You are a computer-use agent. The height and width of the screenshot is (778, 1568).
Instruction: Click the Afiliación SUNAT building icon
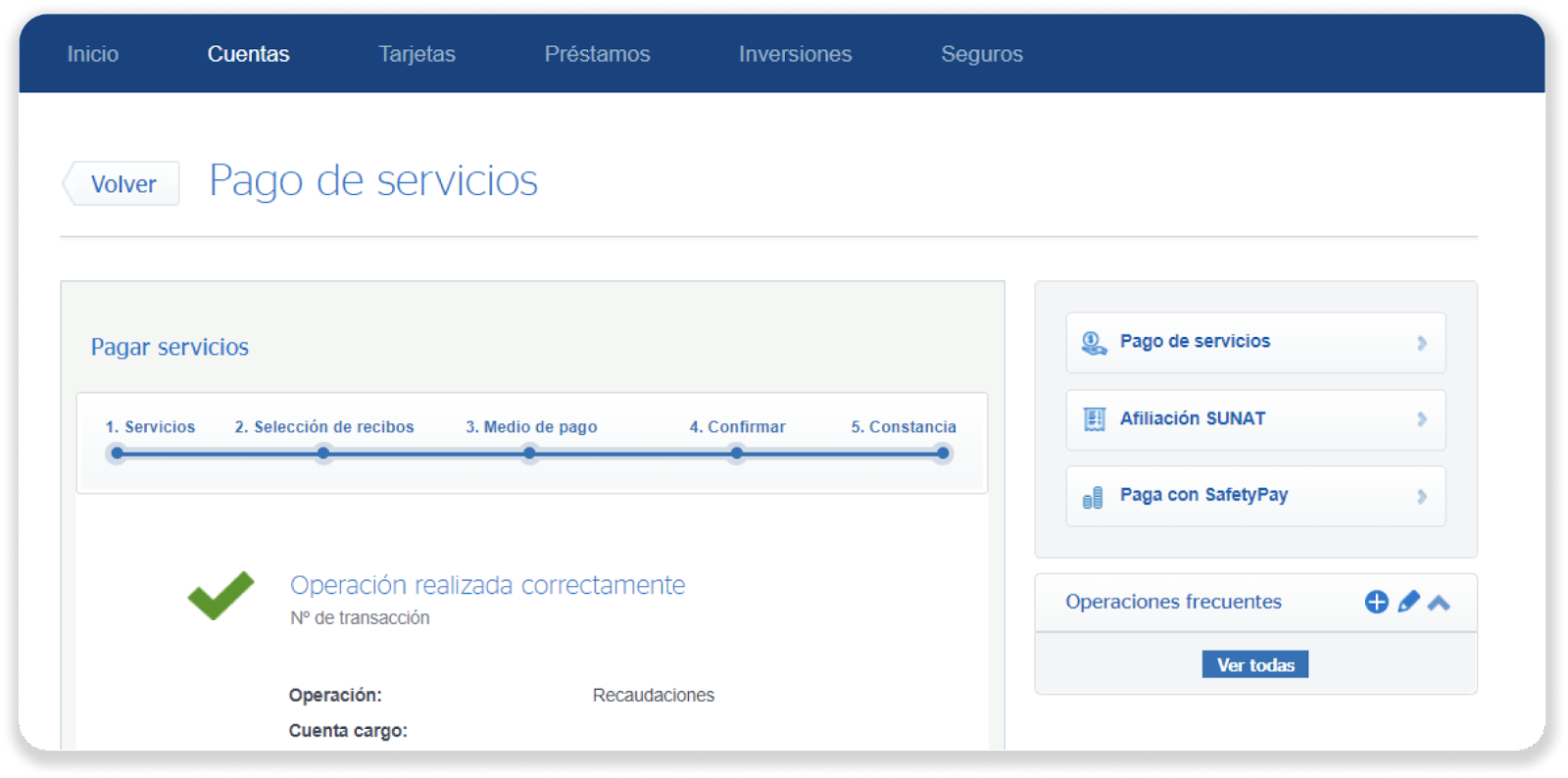coord(1094,419)
